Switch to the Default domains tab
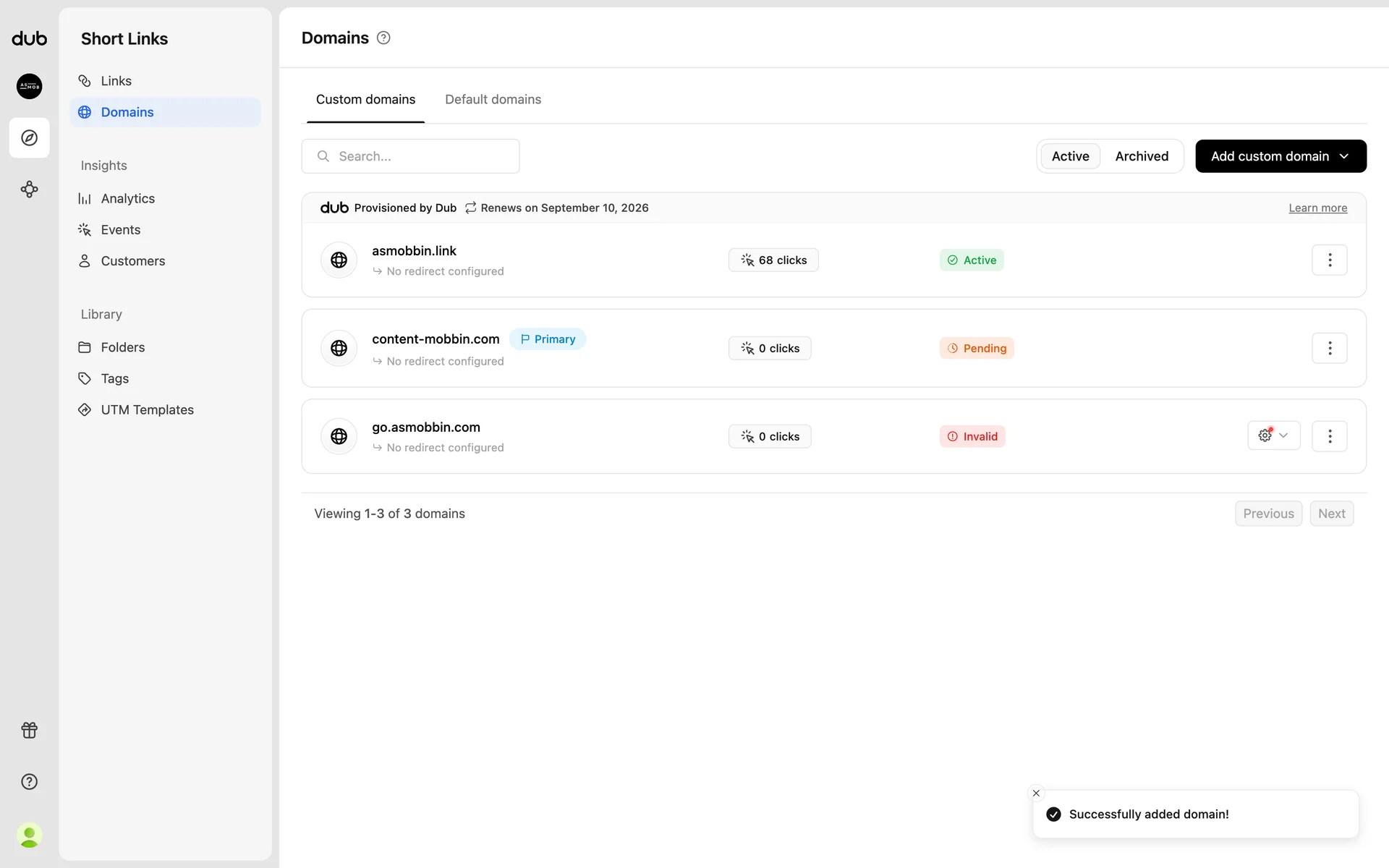Screen dimensions: 1389x868 point(493,100)
